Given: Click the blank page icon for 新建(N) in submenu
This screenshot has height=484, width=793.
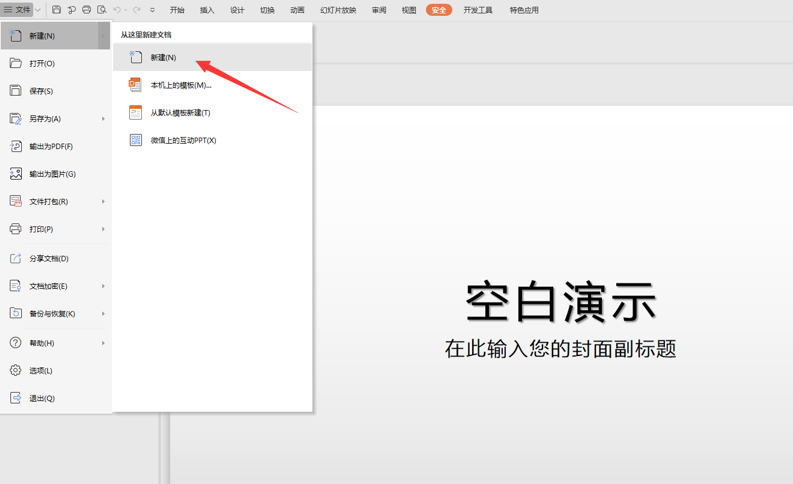Looking at the screenshot, I should pos(135,57).
